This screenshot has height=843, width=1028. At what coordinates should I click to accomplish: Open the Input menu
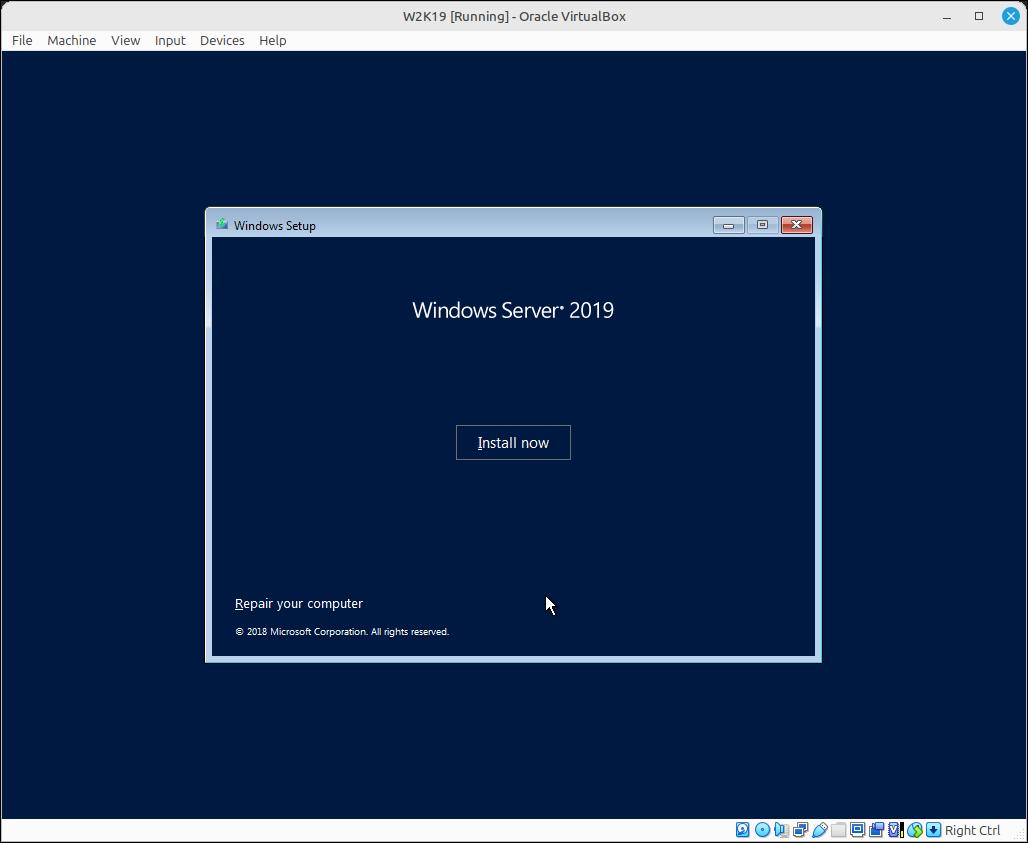point(170,41)
